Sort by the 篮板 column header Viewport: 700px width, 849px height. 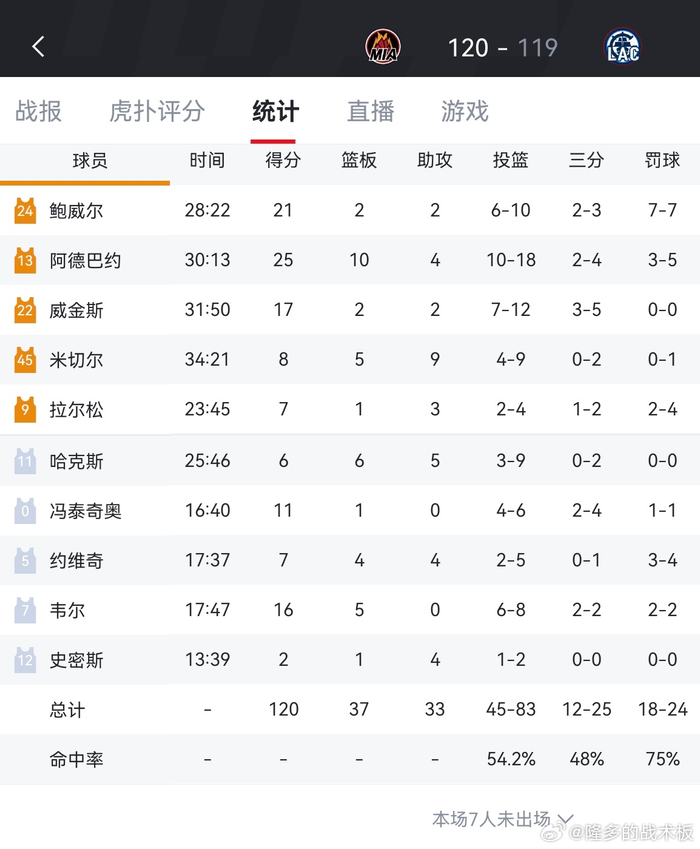(x=359, y=160)
